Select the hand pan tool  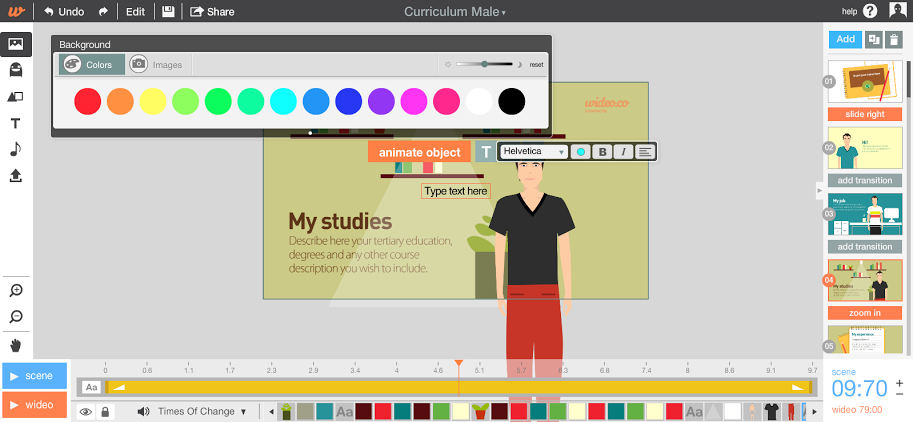pyautogui.click(x=16, y=345)
